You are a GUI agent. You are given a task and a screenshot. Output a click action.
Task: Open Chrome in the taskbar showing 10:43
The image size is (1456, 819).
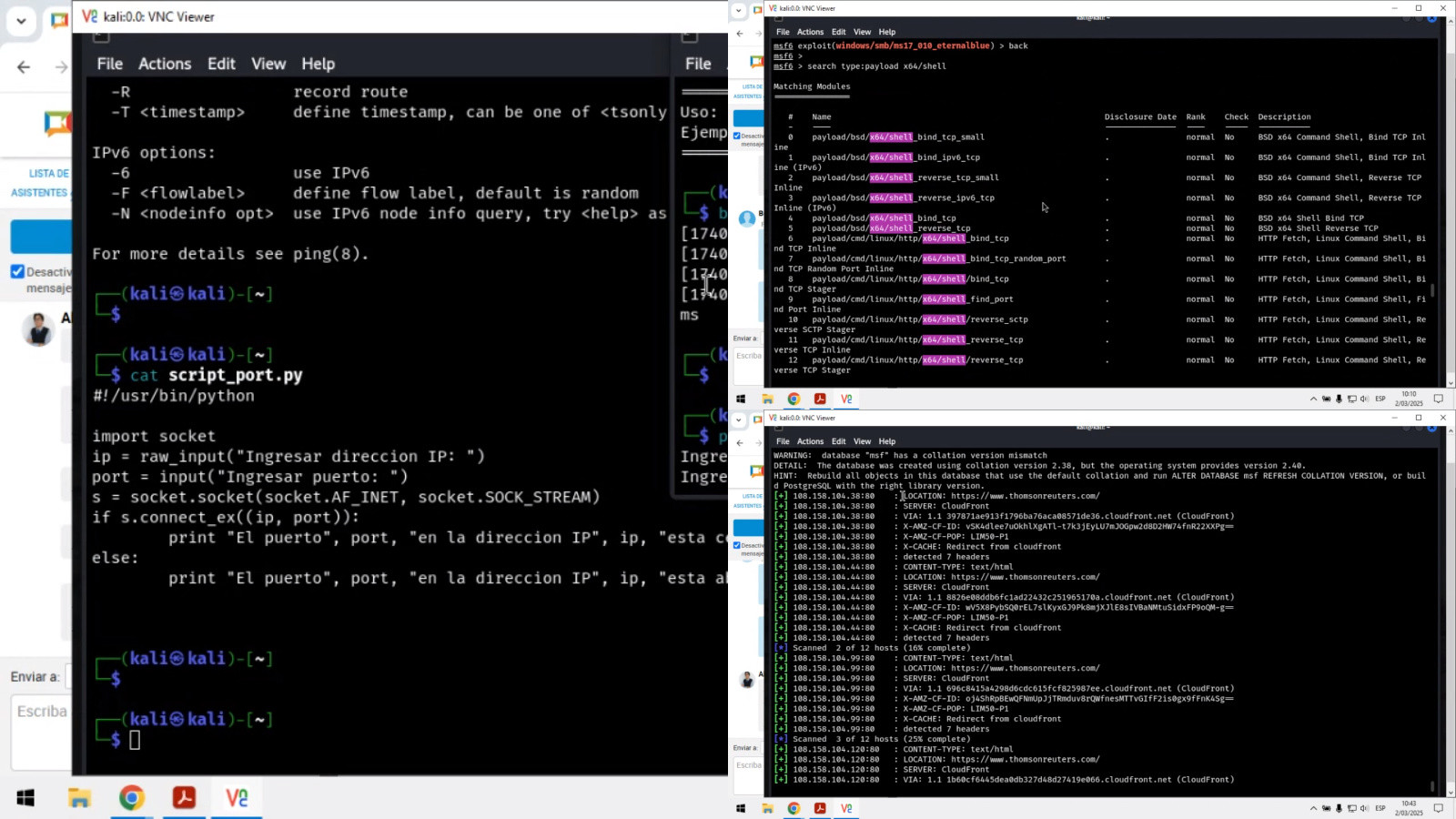pos(794,808)
